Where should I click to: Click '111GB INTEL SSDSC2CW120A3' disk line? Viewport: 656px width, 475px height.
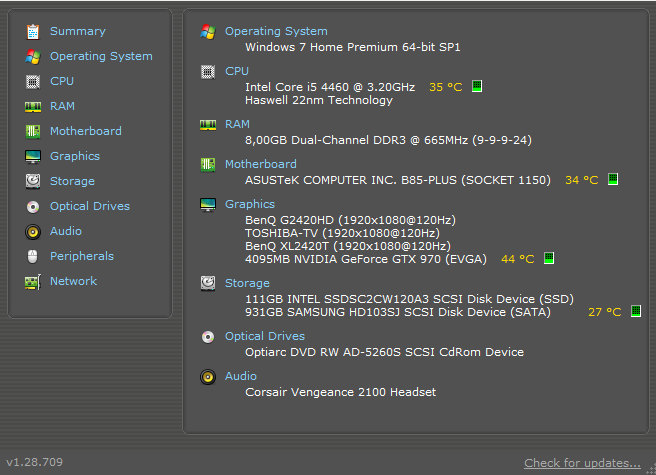click(x=409, y=299)
